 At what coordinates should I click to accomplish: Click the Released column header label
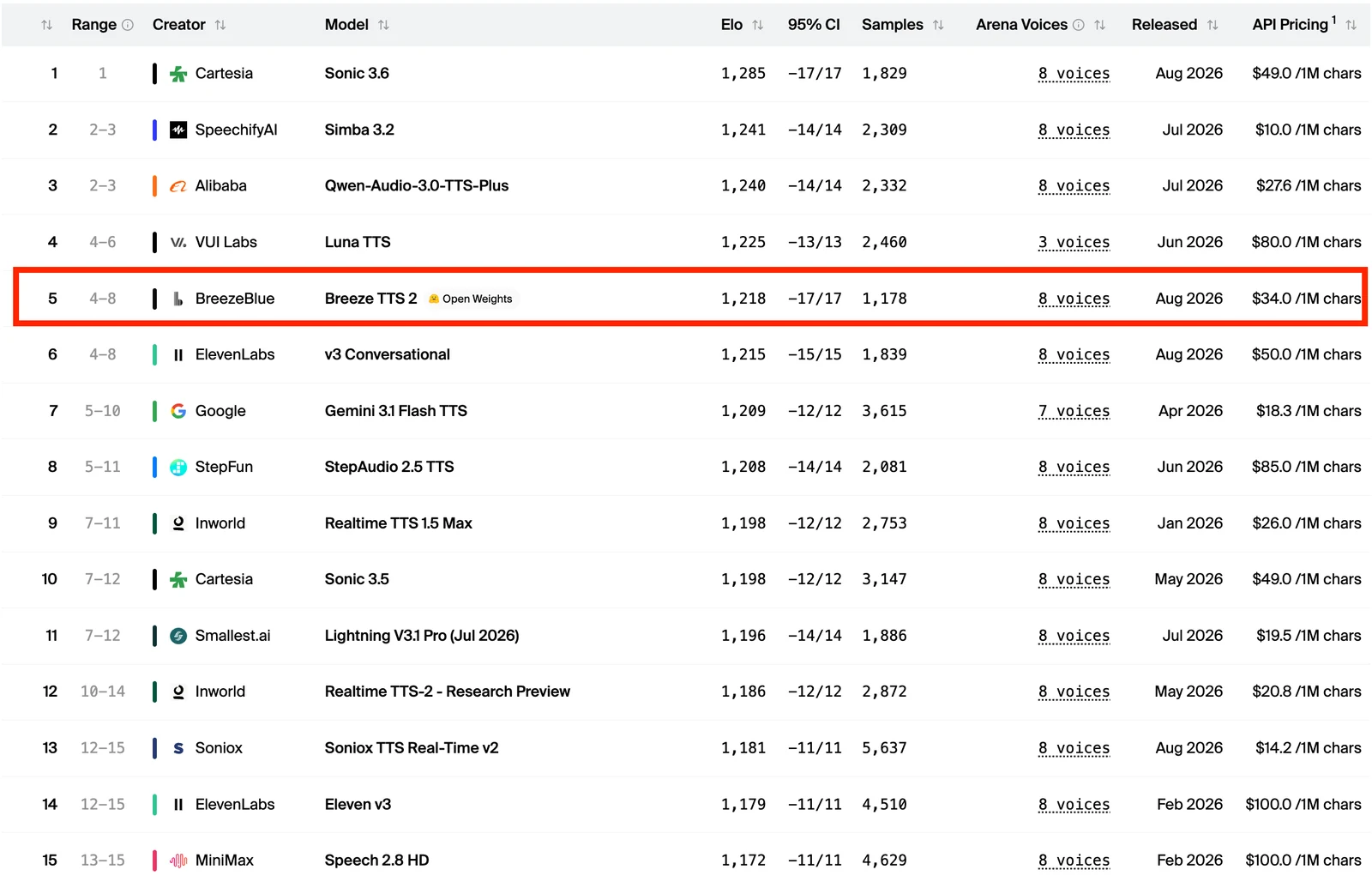pyautogui.click(x=1164, y=25)
